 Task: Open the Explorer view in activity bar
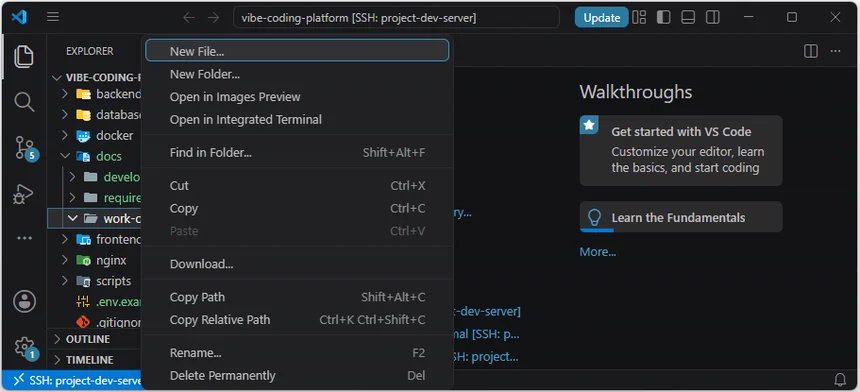click(24, 56)
